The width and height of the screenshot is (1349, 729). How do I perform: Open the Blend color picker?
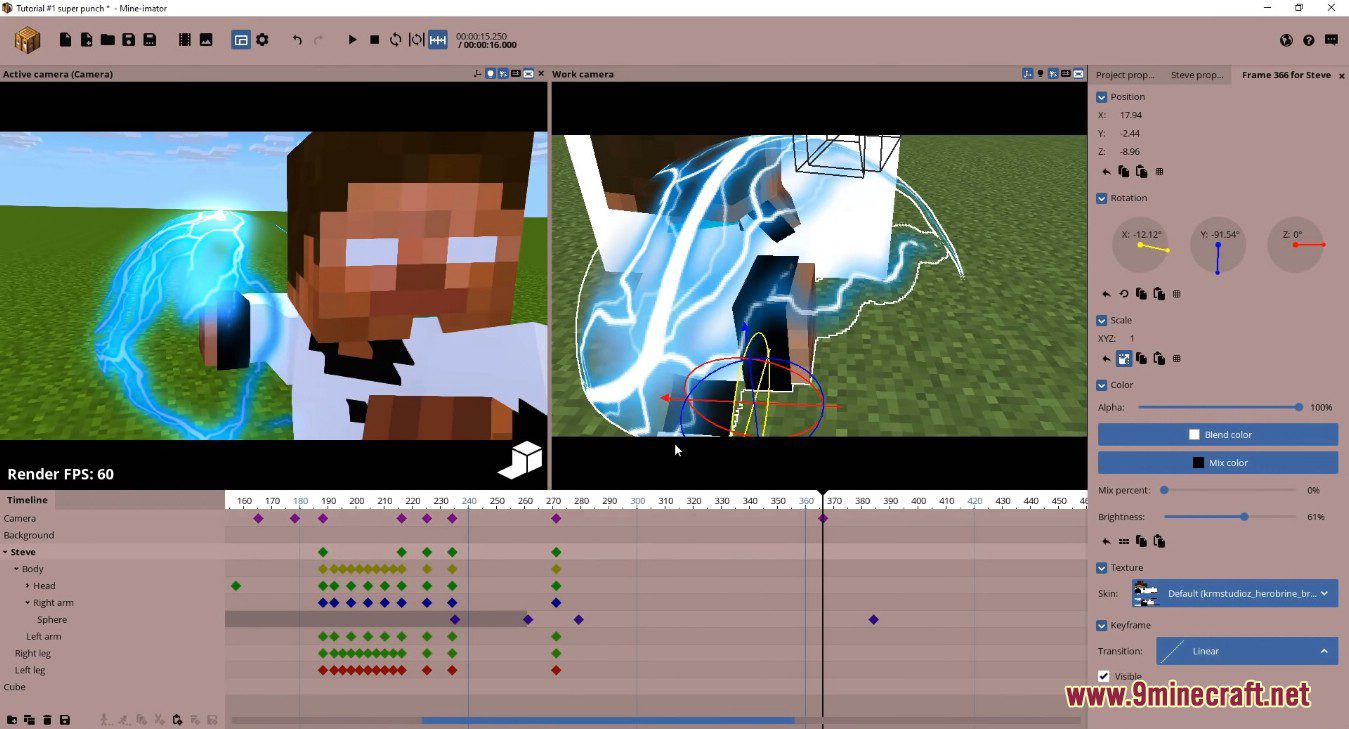(1218, 435)
